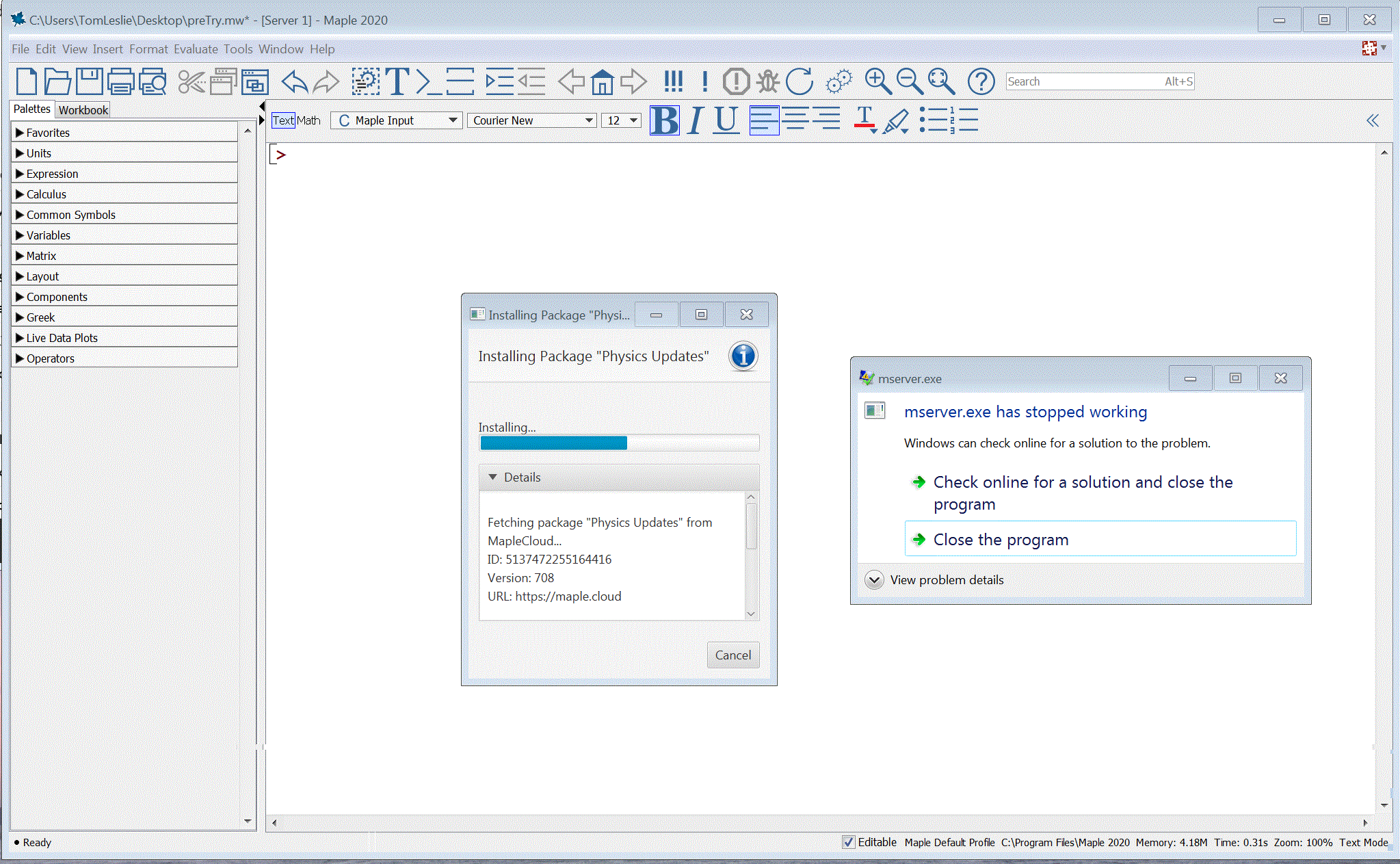Undo the last action arrow

click(295, 81)
